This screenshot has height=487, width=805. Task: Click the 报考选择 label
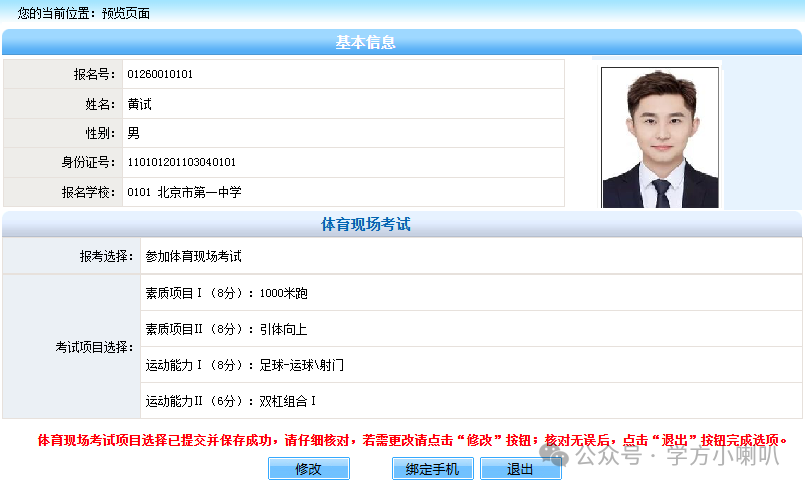click(x=107, y=256)
